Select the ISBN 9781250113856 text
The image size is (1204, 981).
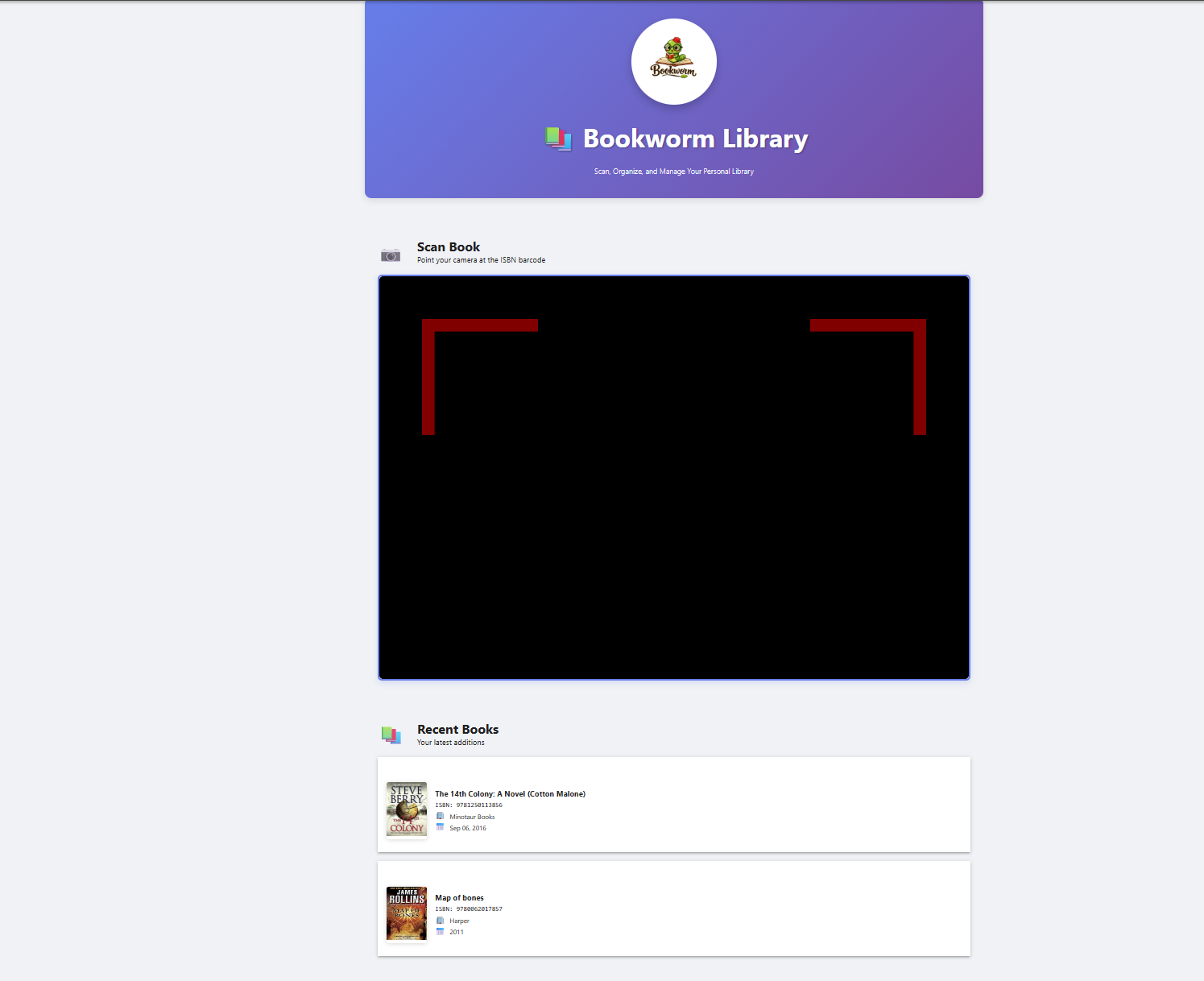point(479,804)
